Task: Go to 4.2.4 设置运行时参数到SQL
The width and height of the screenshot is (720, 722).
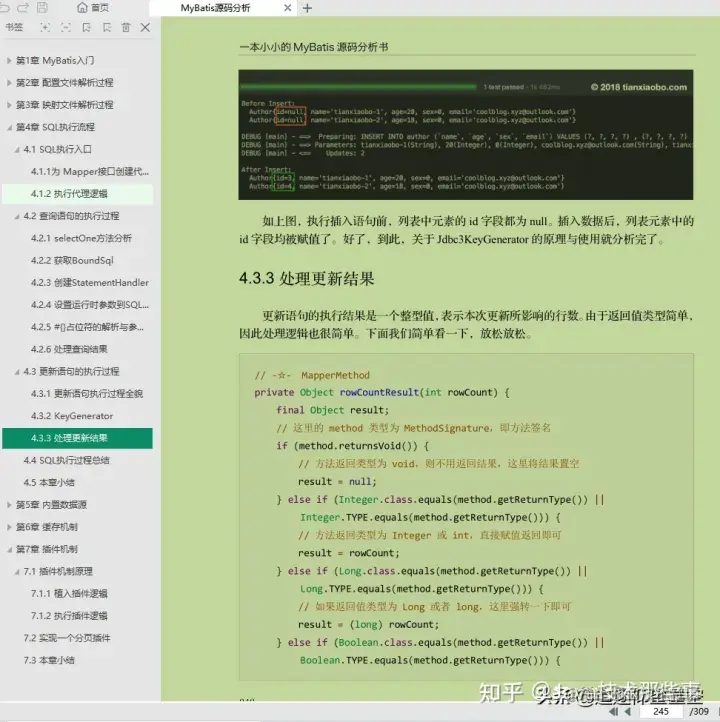Action: 90,305
